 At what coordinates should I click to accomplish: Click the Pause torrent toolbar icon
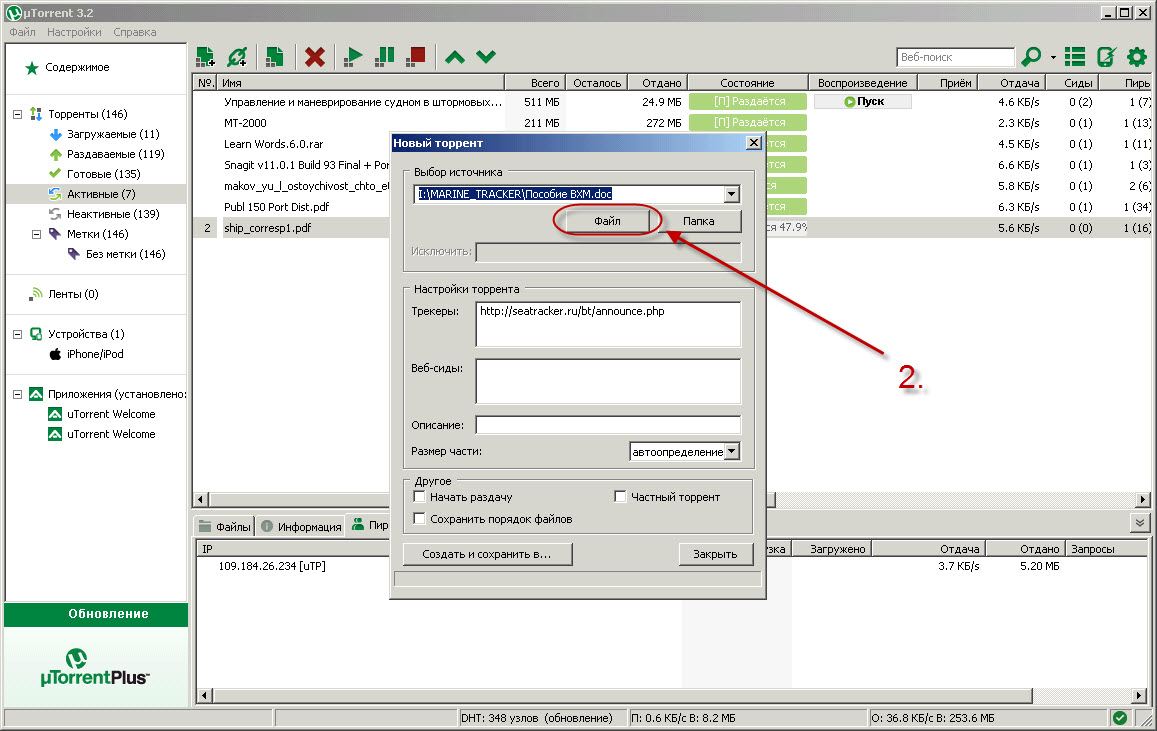point(384,57)
